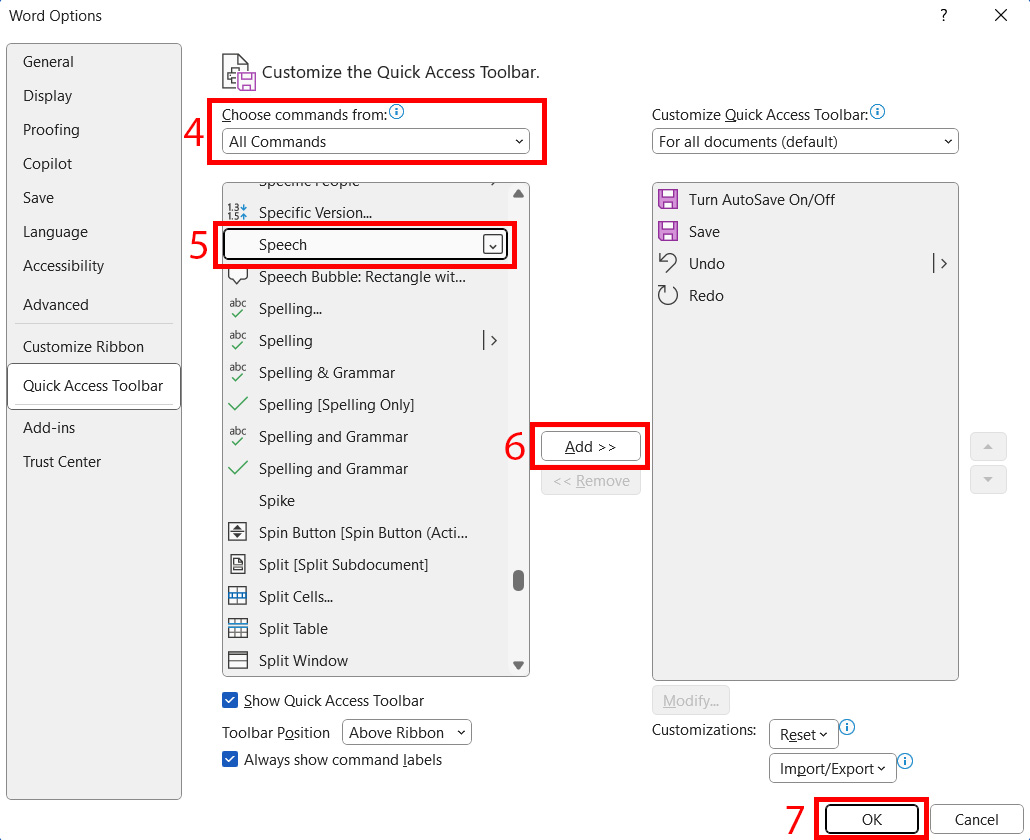Click the Split Table icon
Screen dimensions: 1030x840
click(237, 628)
